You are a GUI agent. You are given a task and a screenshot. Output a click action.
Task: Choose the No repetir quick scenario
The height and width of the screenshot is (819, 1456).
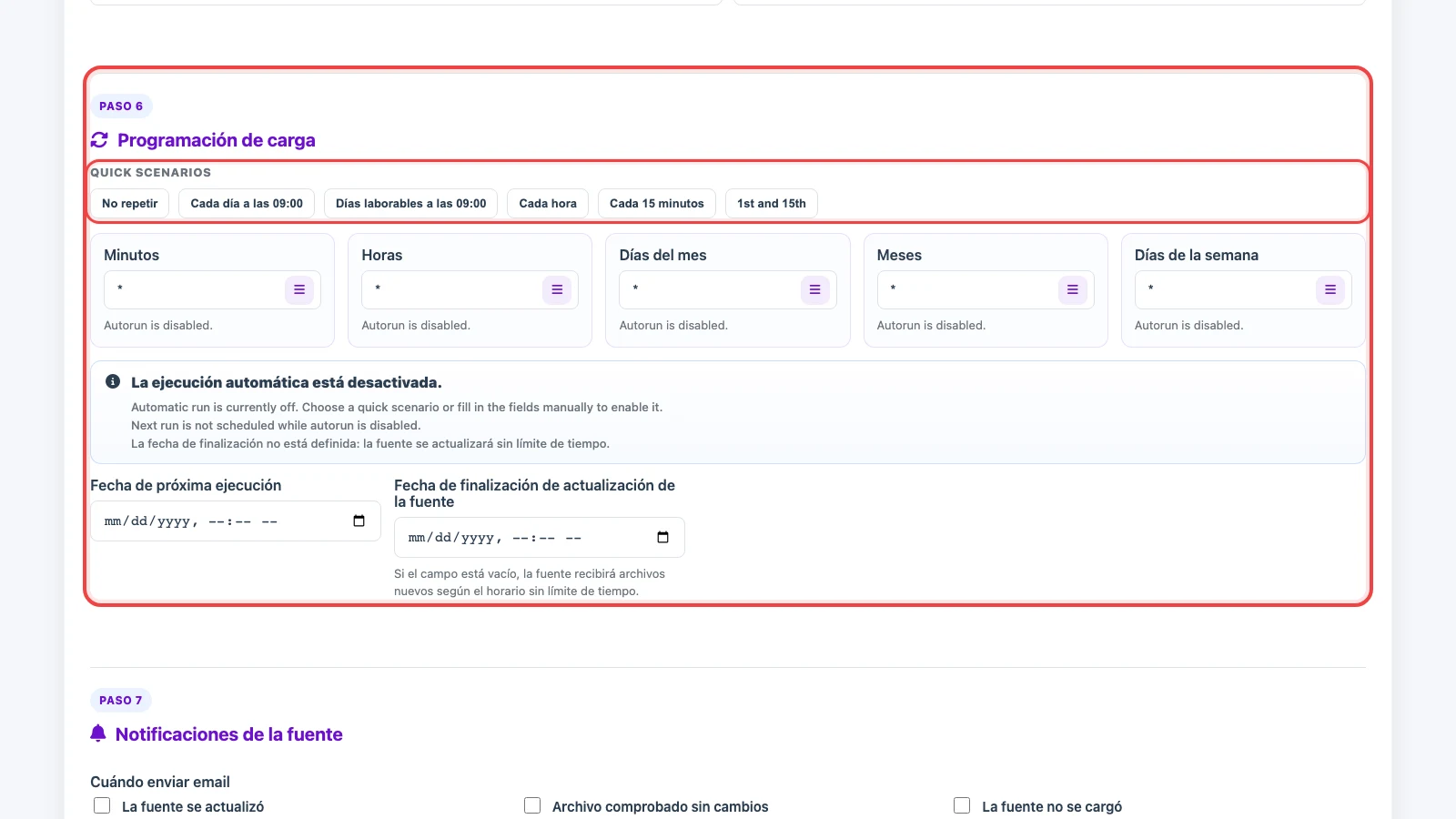pyautogui.click(x=129, y=203)
